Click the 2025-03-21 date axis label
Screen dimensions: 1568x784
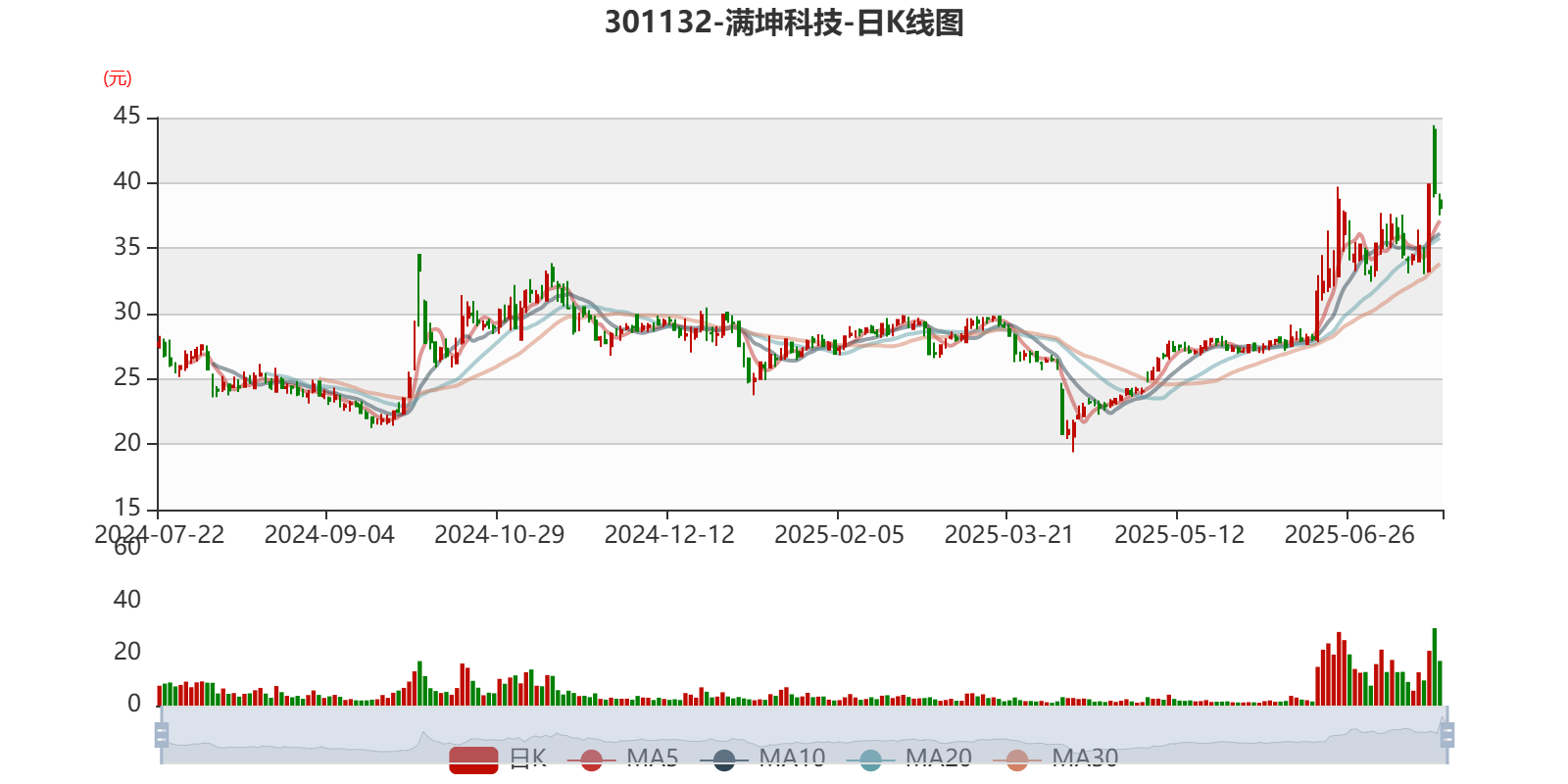(x=1008, y=534)
